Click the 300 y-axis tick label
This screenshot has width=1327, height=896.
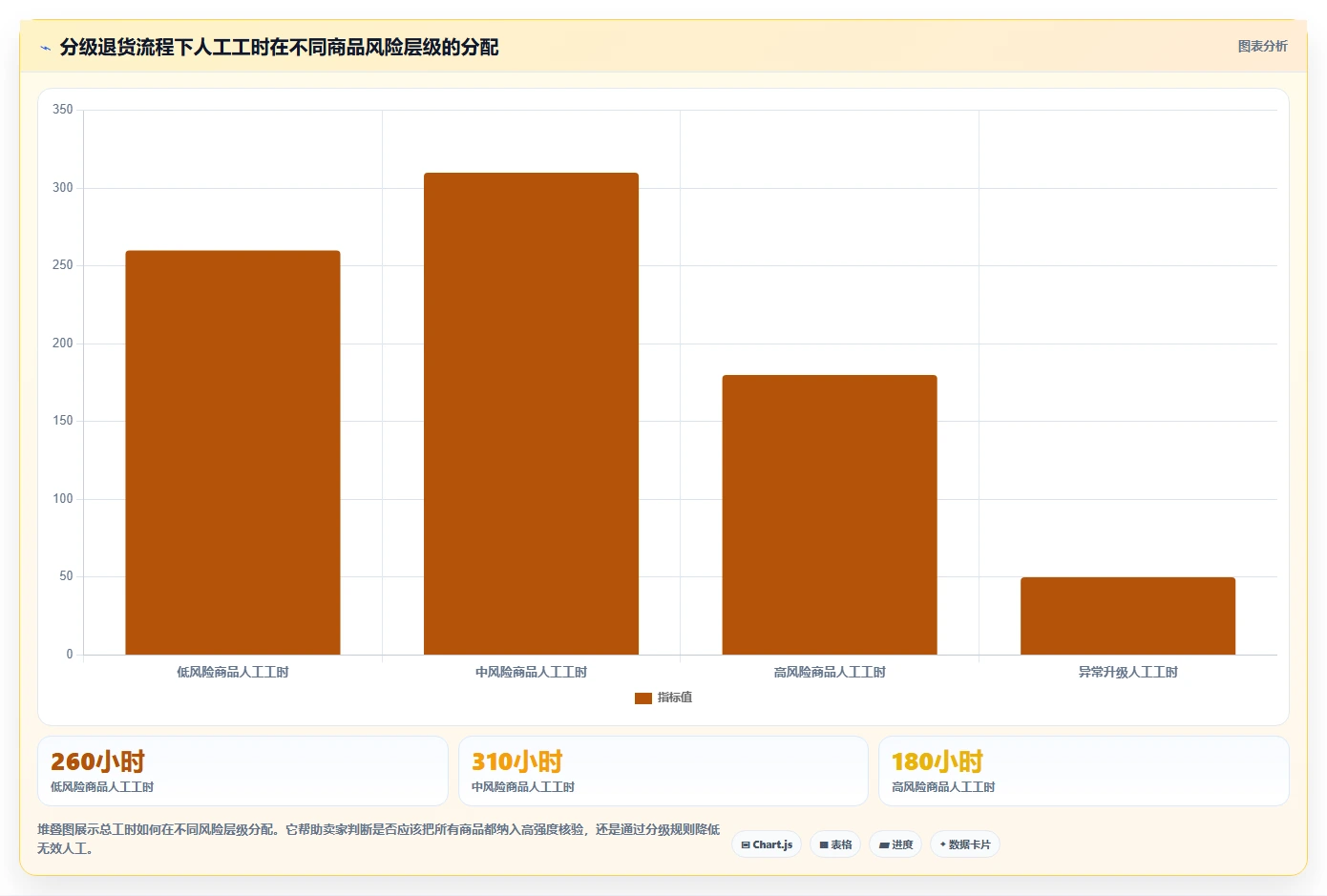pos(63,188)
